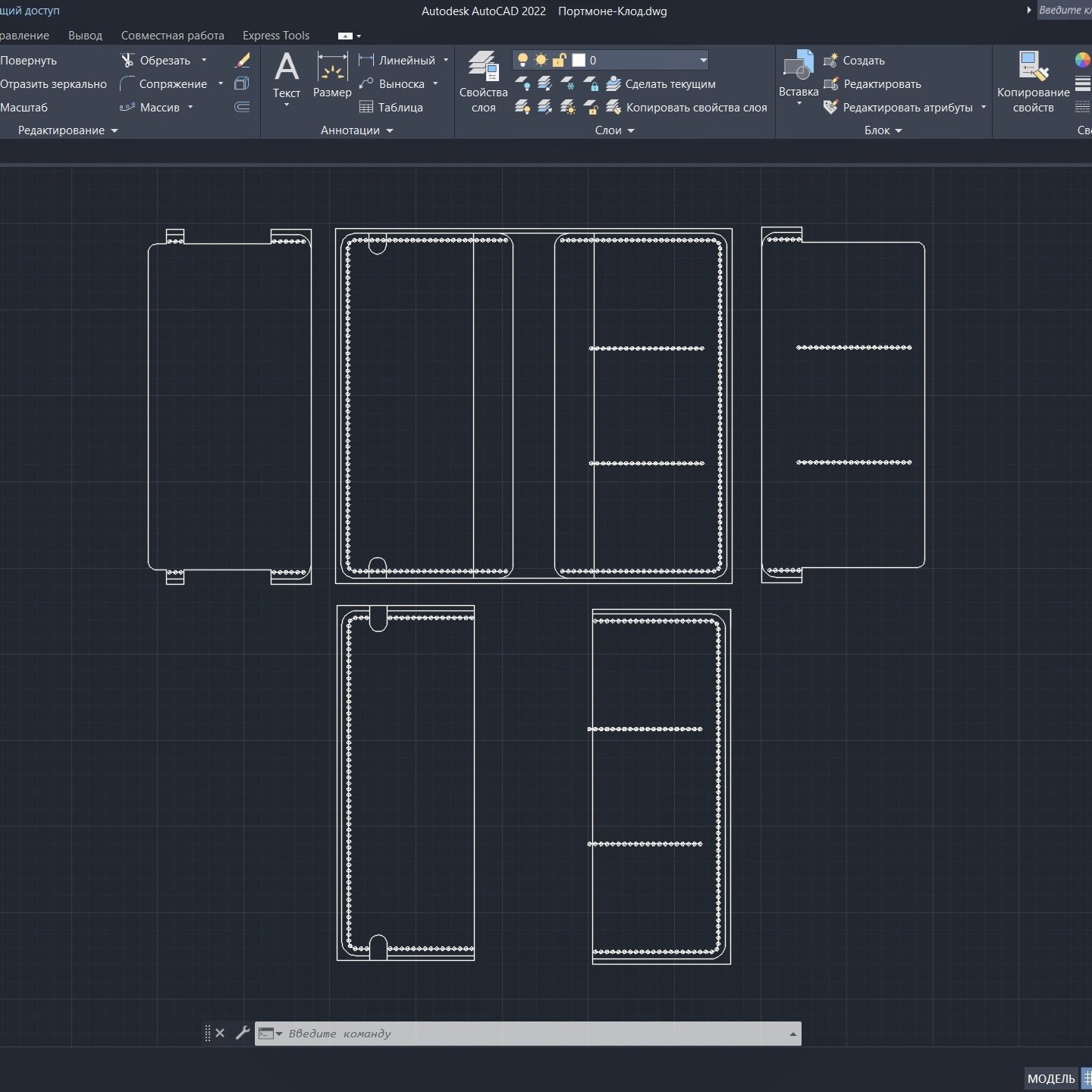
Task: Click the Thaw All Layers sun icon
Action: click(x=568, y=107)
